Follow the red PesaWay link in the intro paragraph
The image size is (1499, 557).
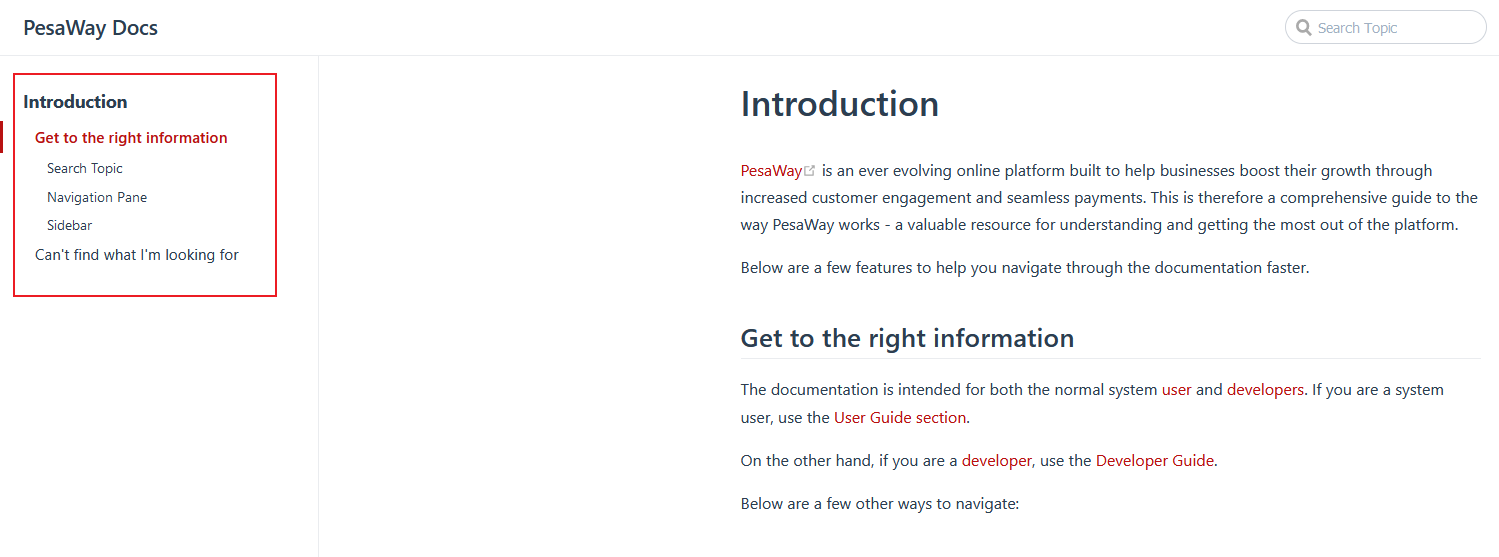[x=771, y=171]
